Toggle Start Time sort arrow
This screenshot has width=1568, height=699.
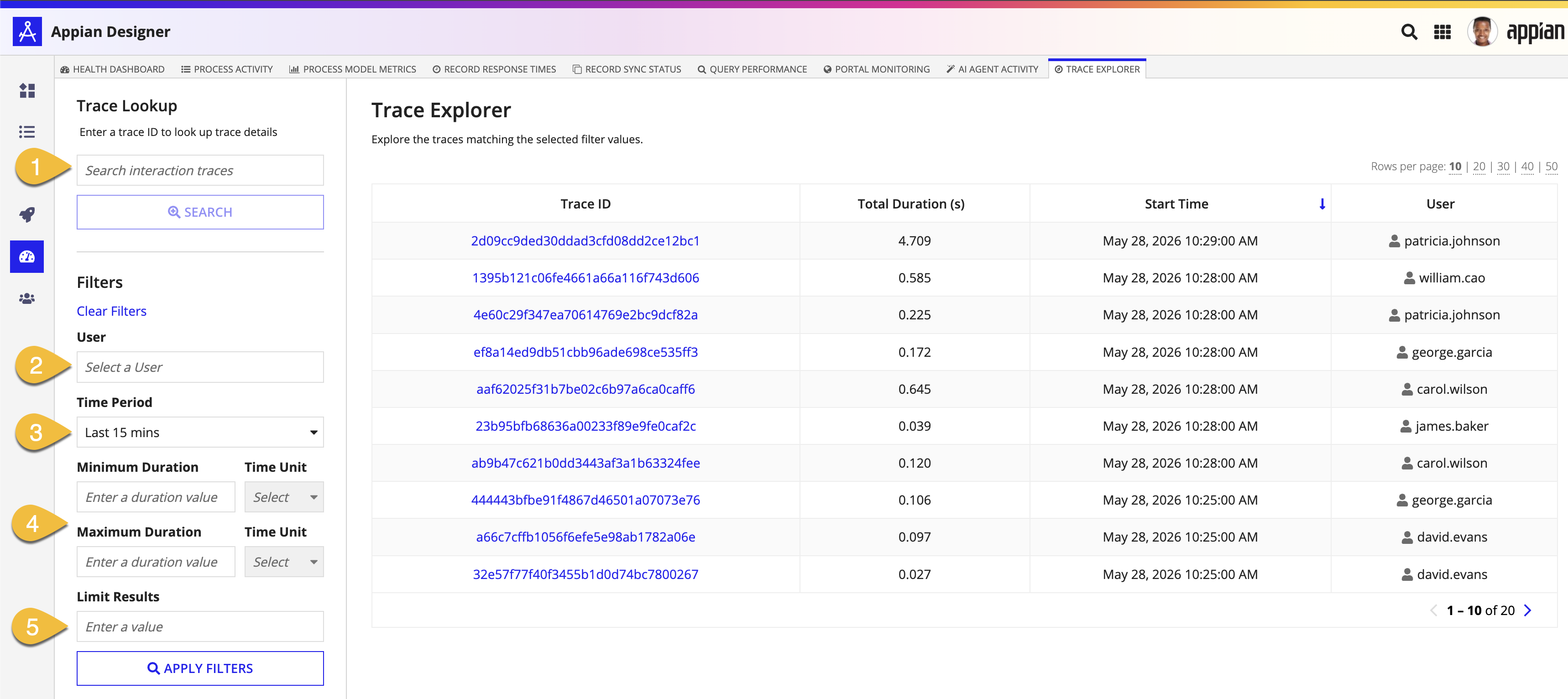(x=1322, y=204)
